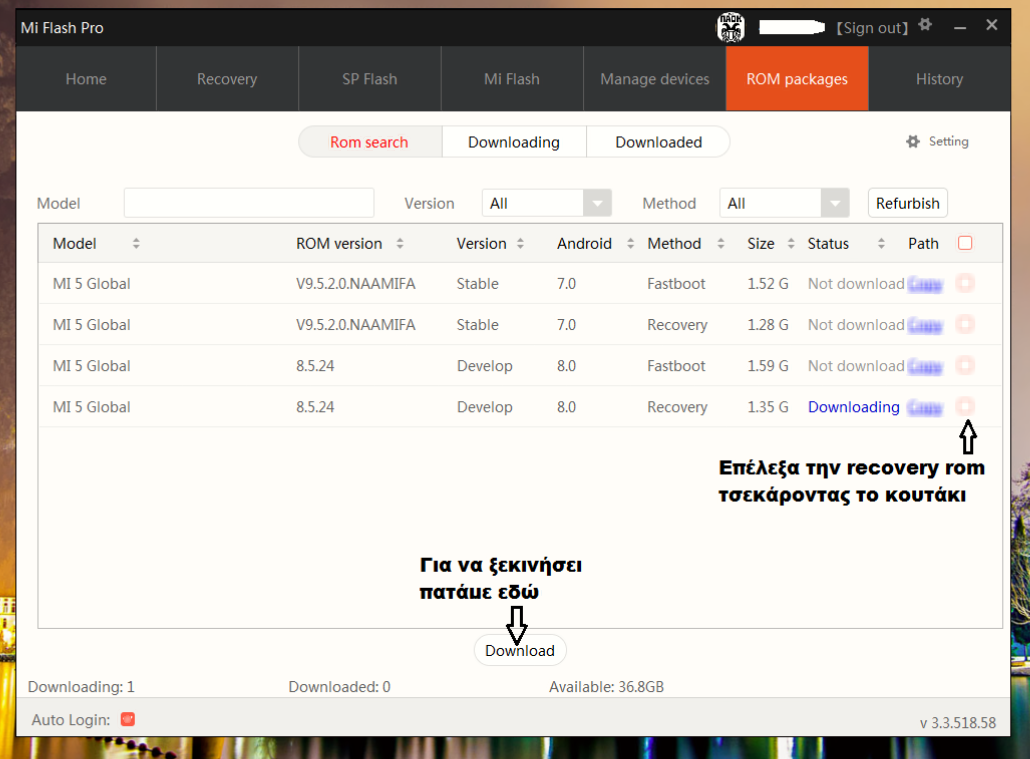
Task: Sort by Status column arrows
Action: (881, 243)
